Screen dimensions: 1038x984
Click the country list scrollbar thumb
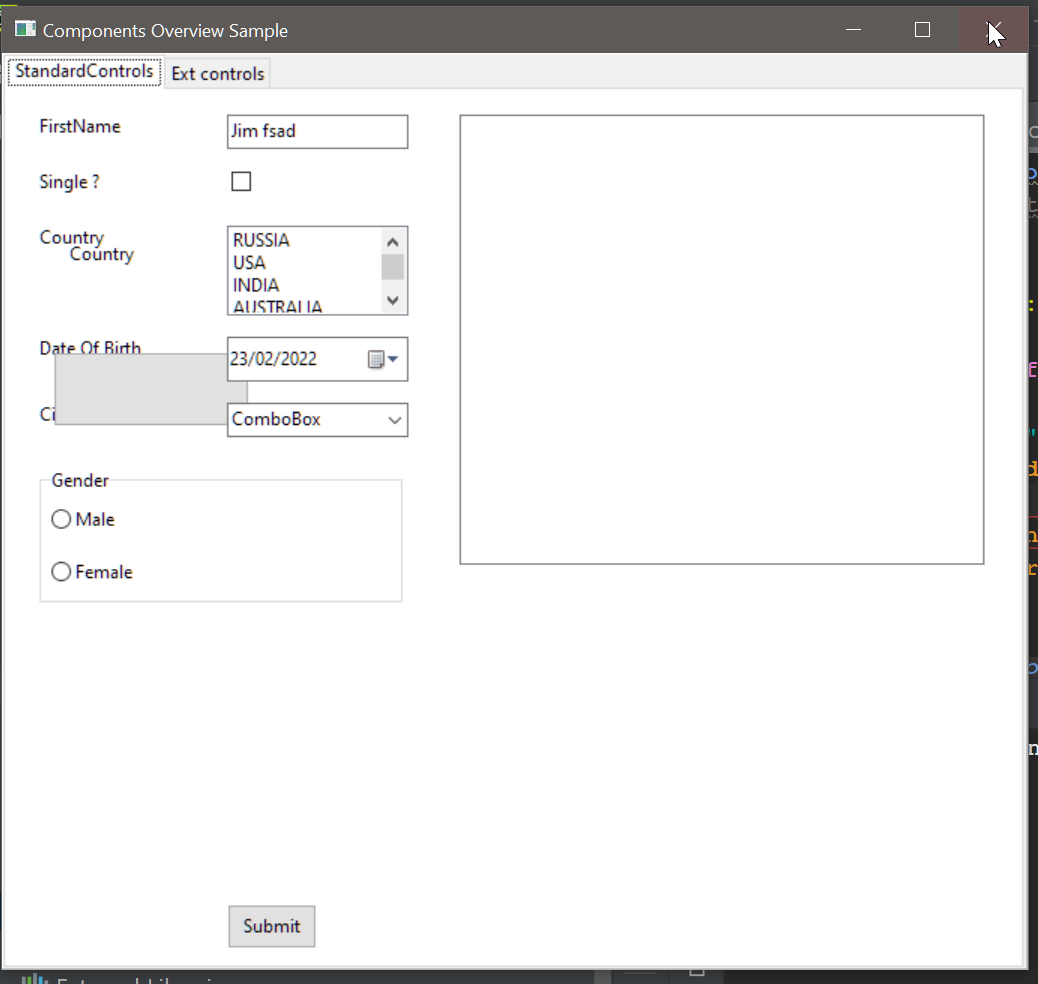coord(393,267)
